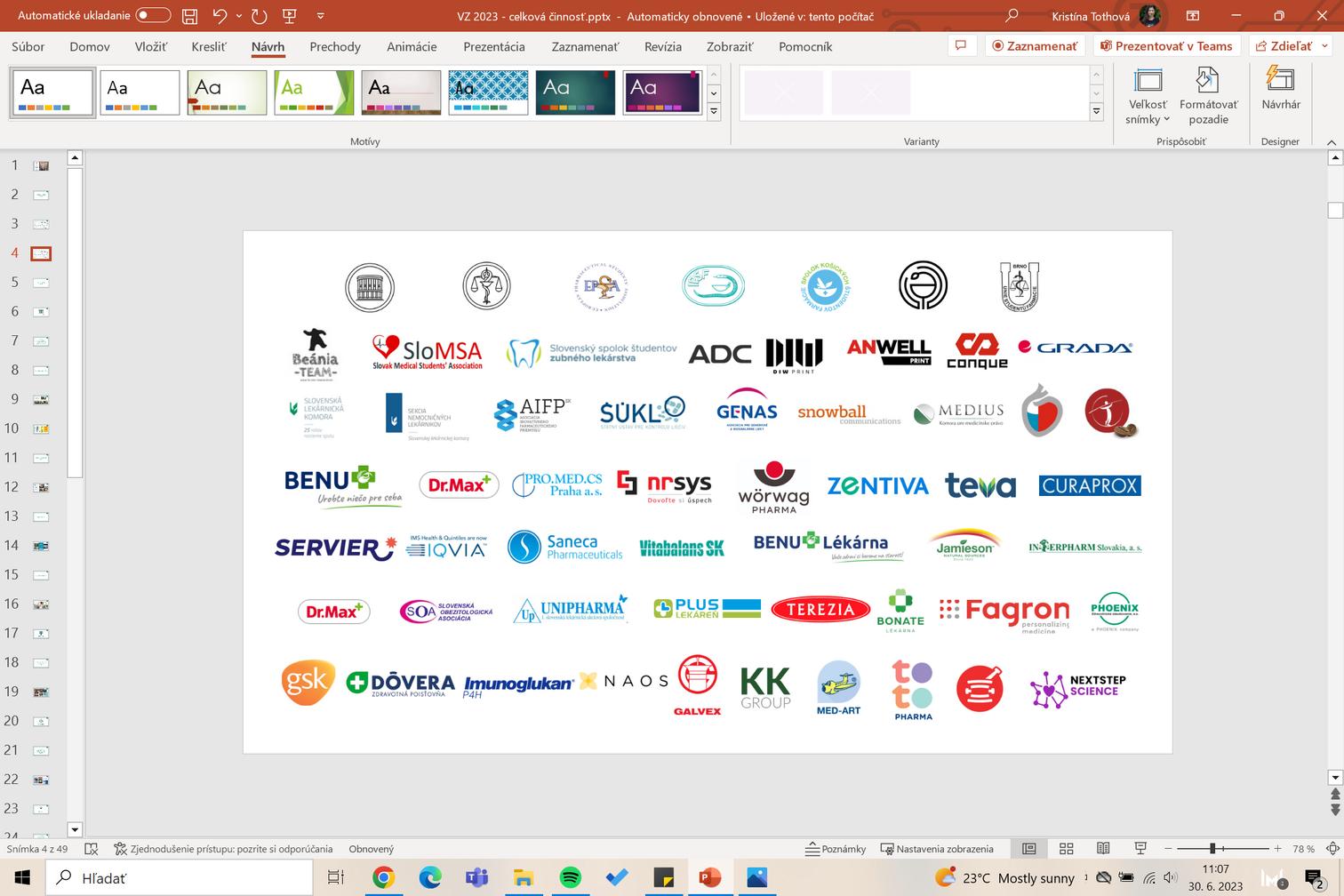Open Nastavenia zobrazenia display settings

click(937, 849)
